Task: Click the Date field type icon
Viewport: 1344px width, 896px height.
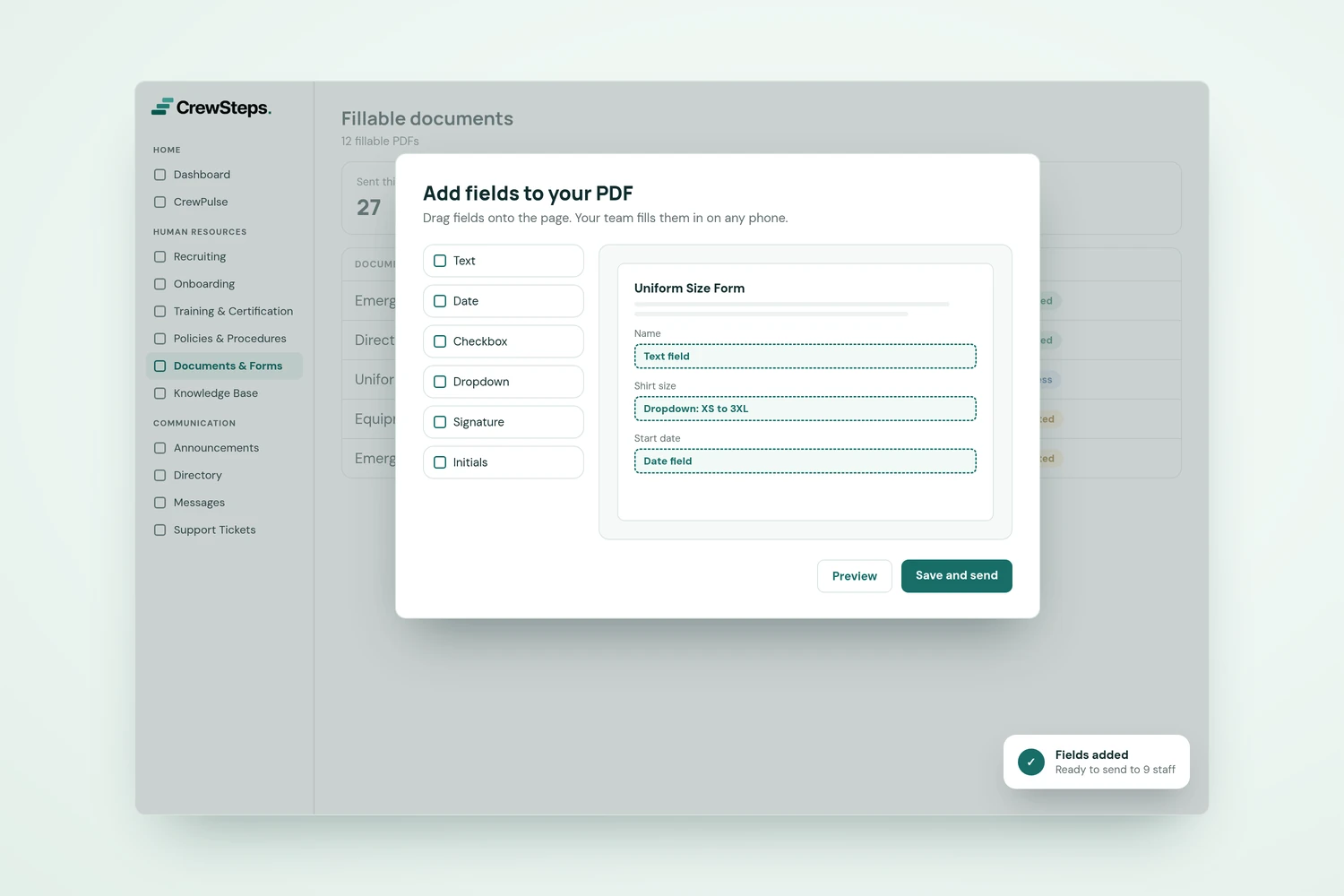Action: point(440,301)
